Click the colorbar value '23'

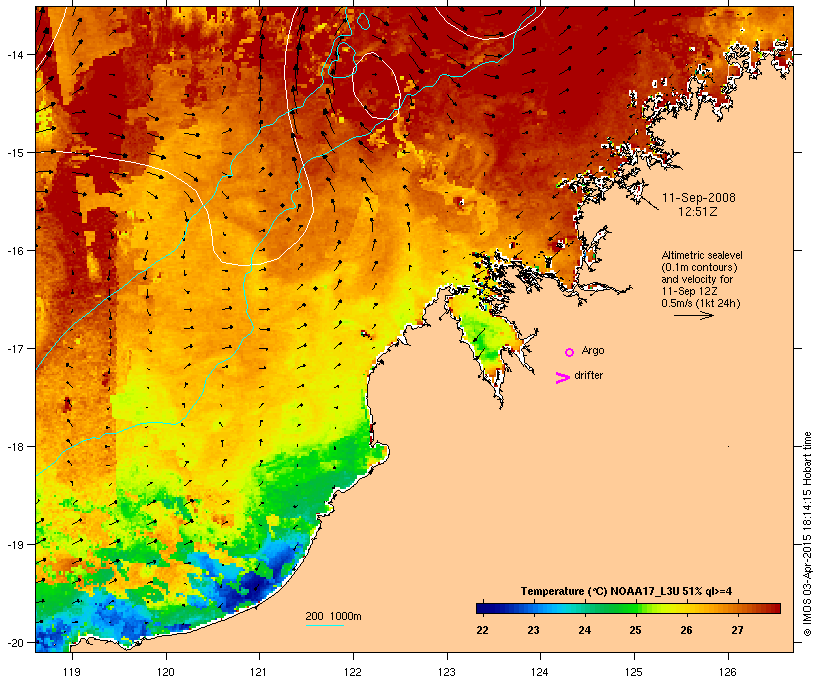pos(533,630)
